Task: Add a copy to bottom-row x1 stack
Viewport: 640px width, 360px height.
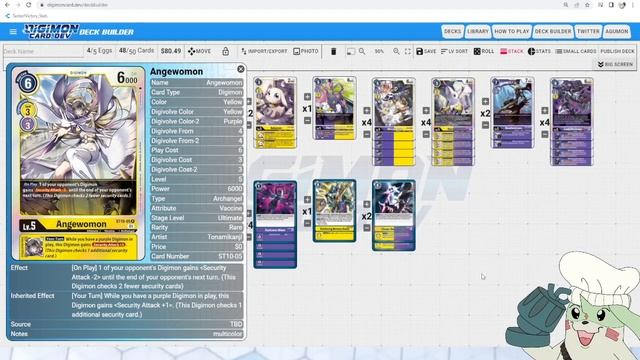Action: [x=307, y=200]
